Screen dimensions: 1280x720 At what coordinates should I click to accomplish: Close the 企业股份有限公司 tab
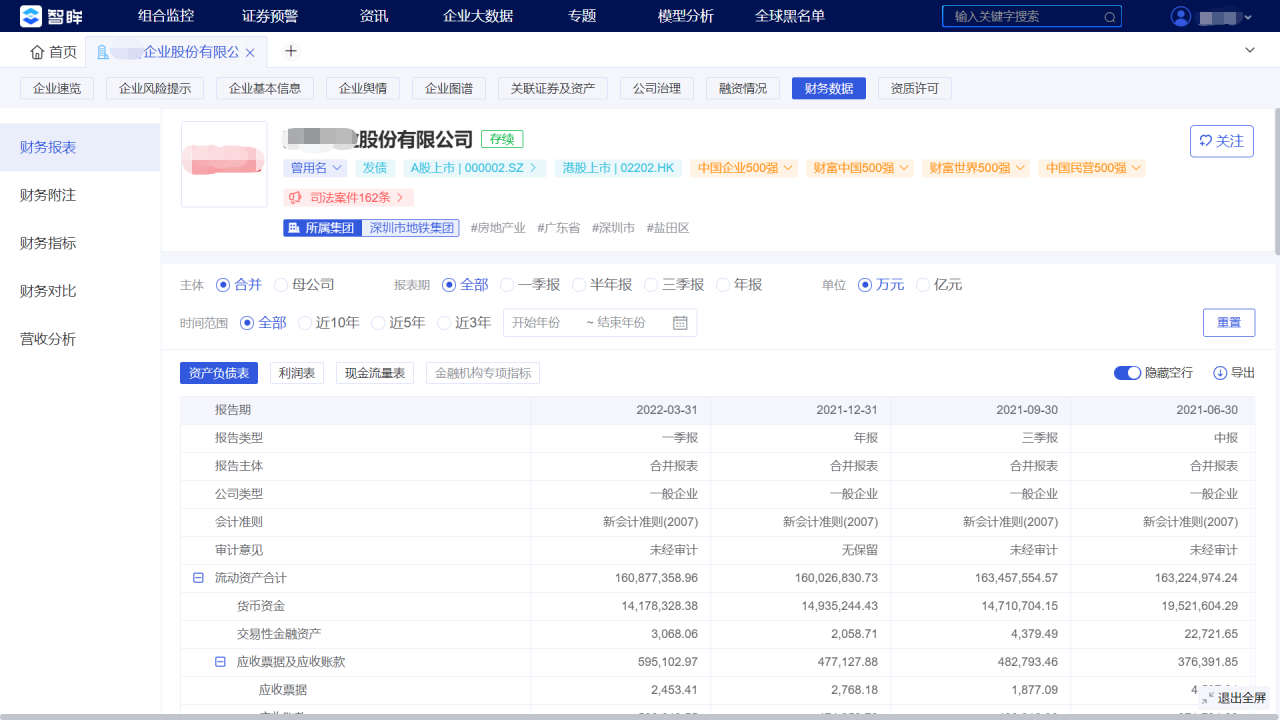tap(250, 52)
